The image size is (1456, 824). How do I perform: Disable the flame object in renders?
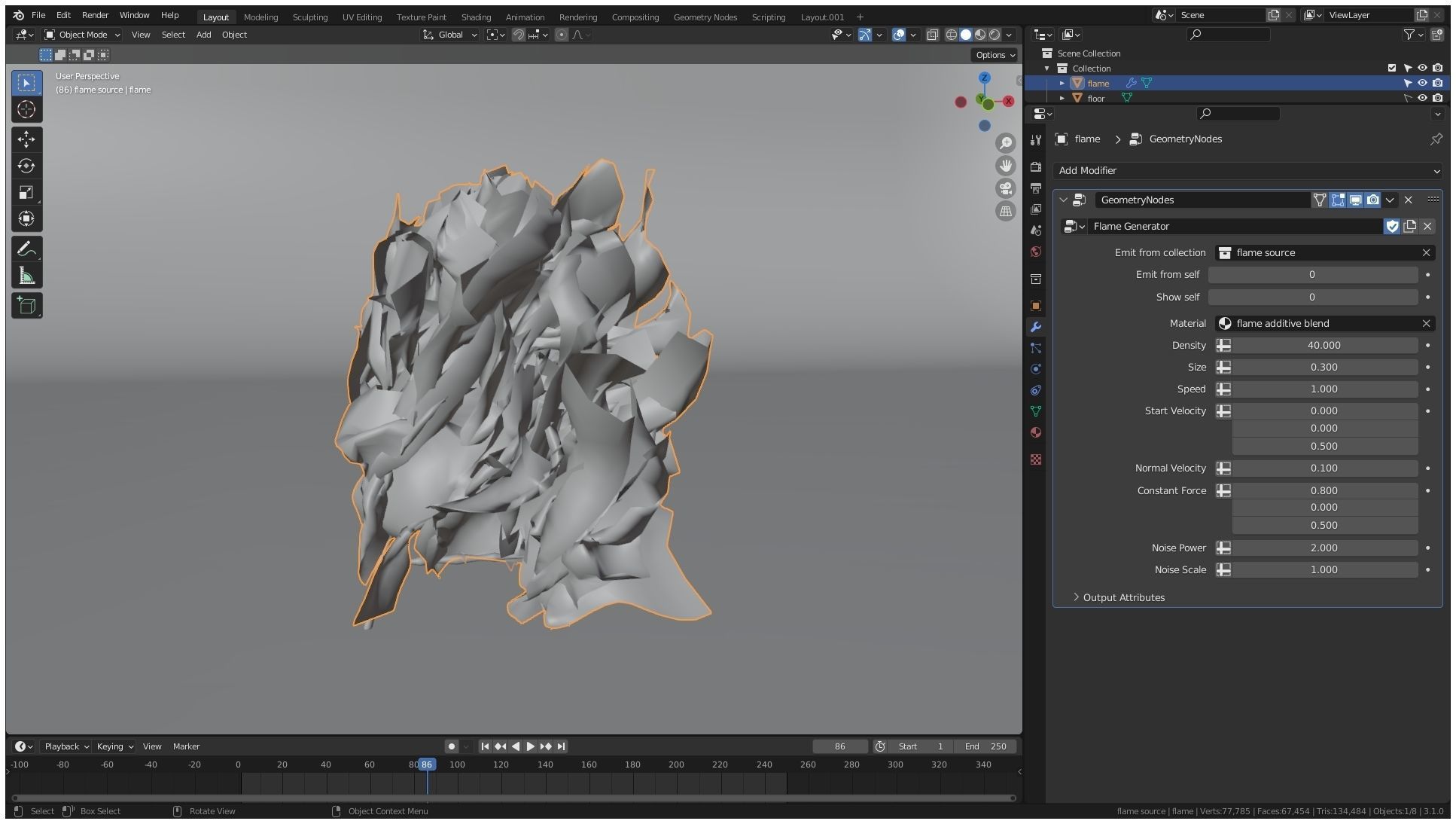pyautogui.click(x=1437, y=83)
